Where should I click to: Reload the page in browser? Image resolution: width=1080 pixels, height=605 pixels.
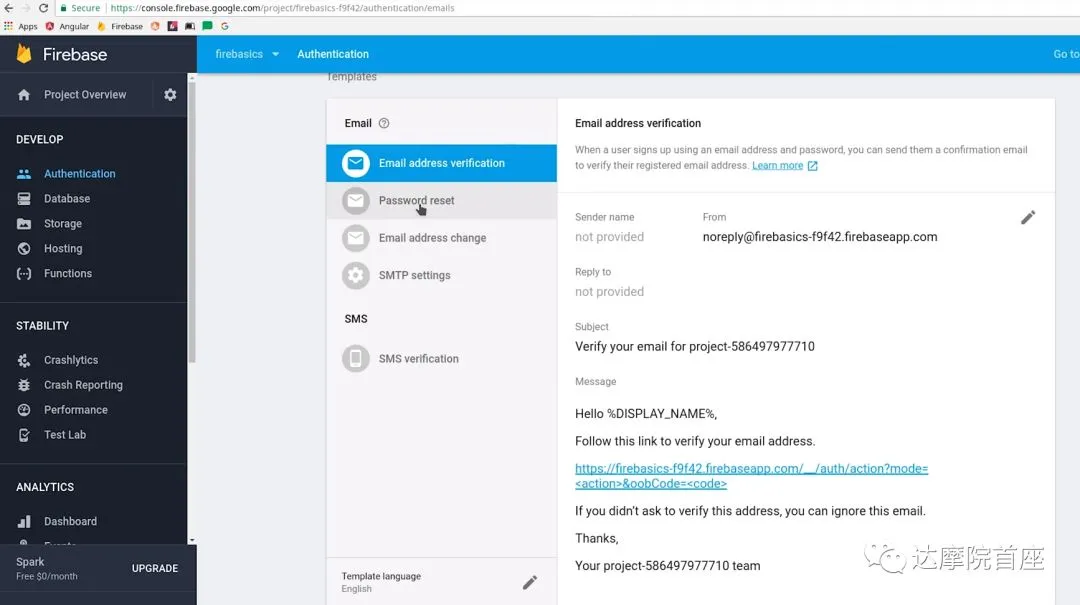pyautogui.click(x=43, y=8)
